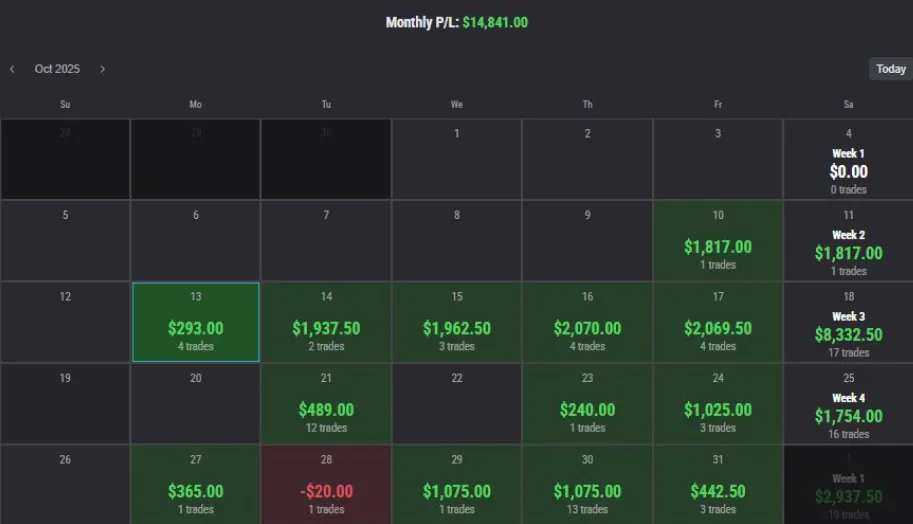Viewport: 913px width, 524px height.
Task: Select empty day October 26
Action: click(x=65, y=484)
